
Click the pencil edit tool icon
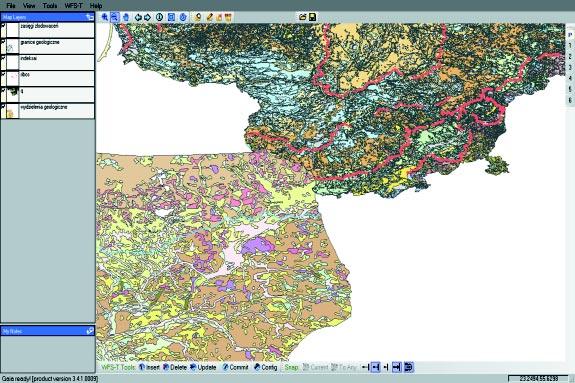(x=209, y=17)
